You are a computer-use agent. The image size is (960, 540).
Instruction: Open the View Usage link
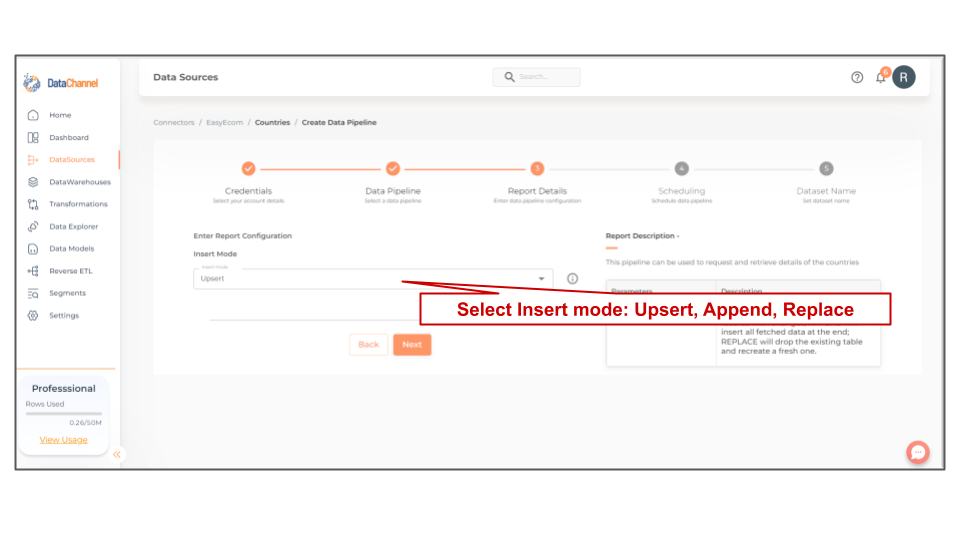point(64,440)
